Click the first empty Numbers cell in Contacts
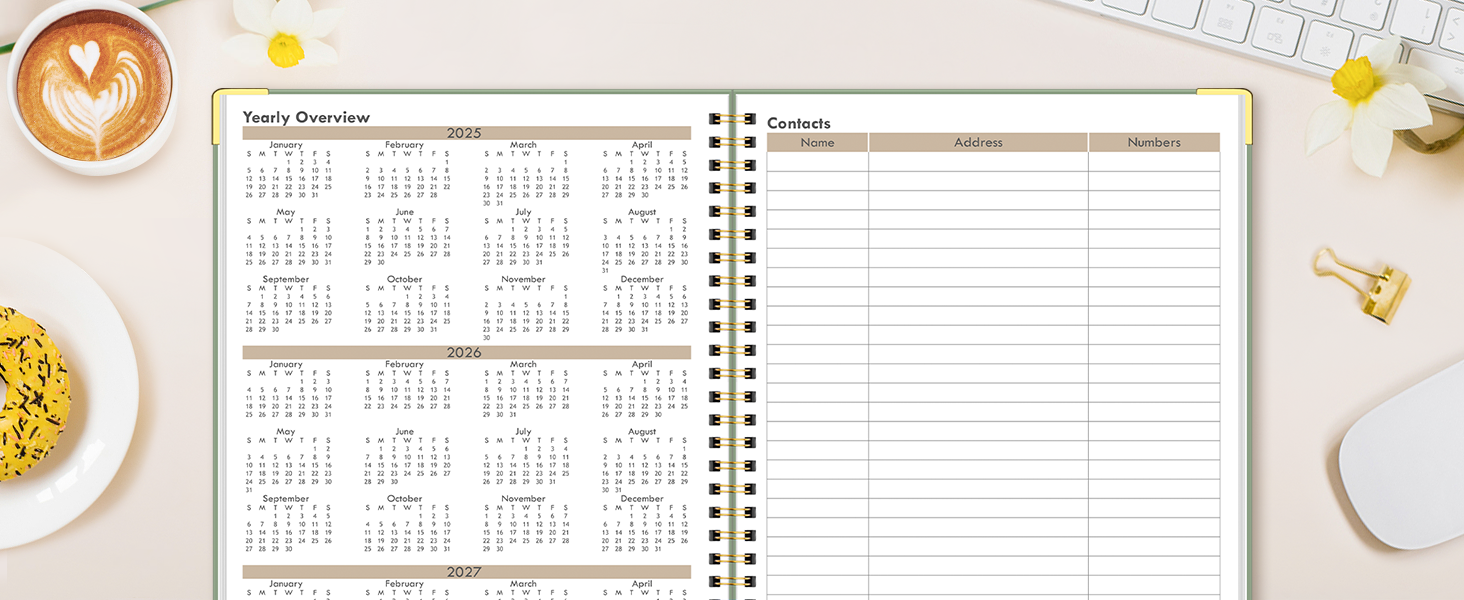 click(1154, 162)
